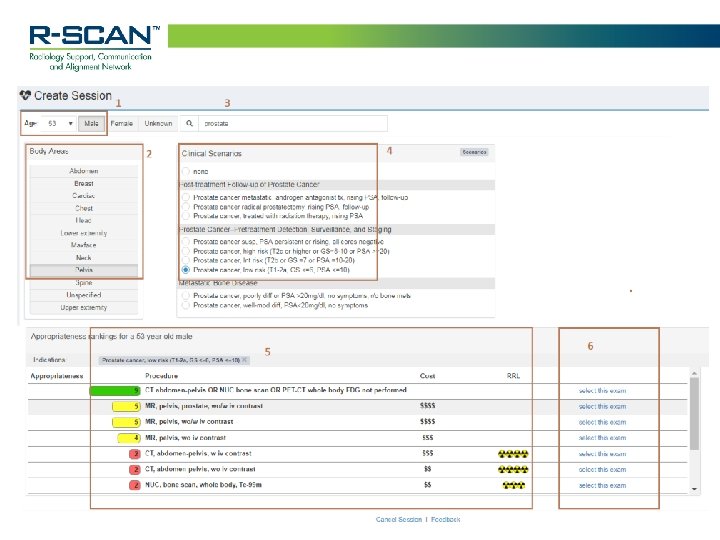The width and height of the screenshot is (720, 540).
Task: Select this exam for CT abdomen-pelvis OR NUC not performed
Action: 602,391
